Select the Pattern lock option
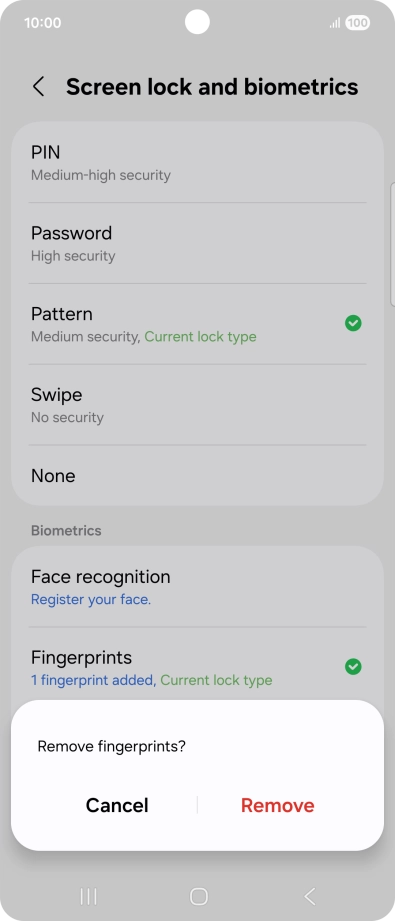This screenshot has width=395, height=921. (x=198, y=324)
